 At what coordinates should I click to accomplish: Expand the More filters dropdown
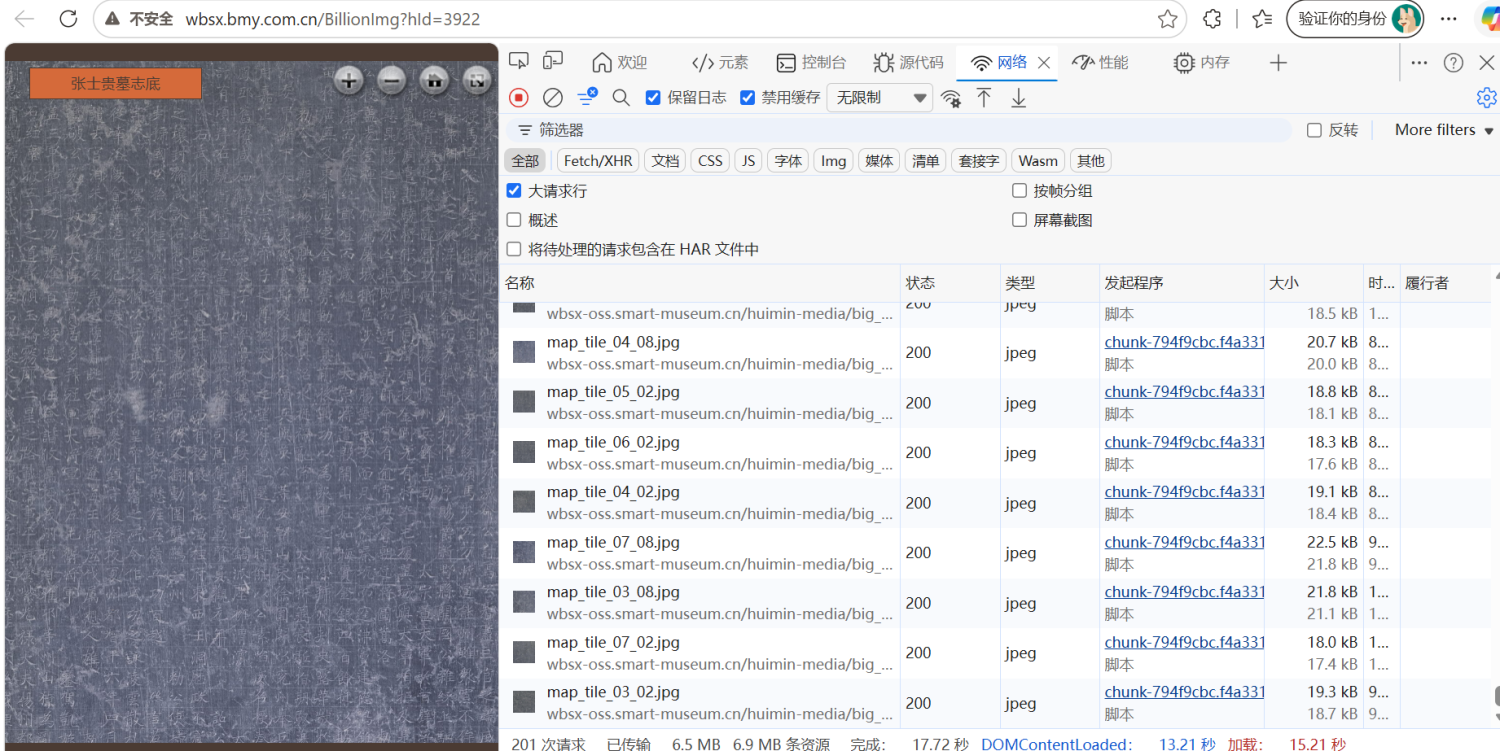(x=1444, y=130)
